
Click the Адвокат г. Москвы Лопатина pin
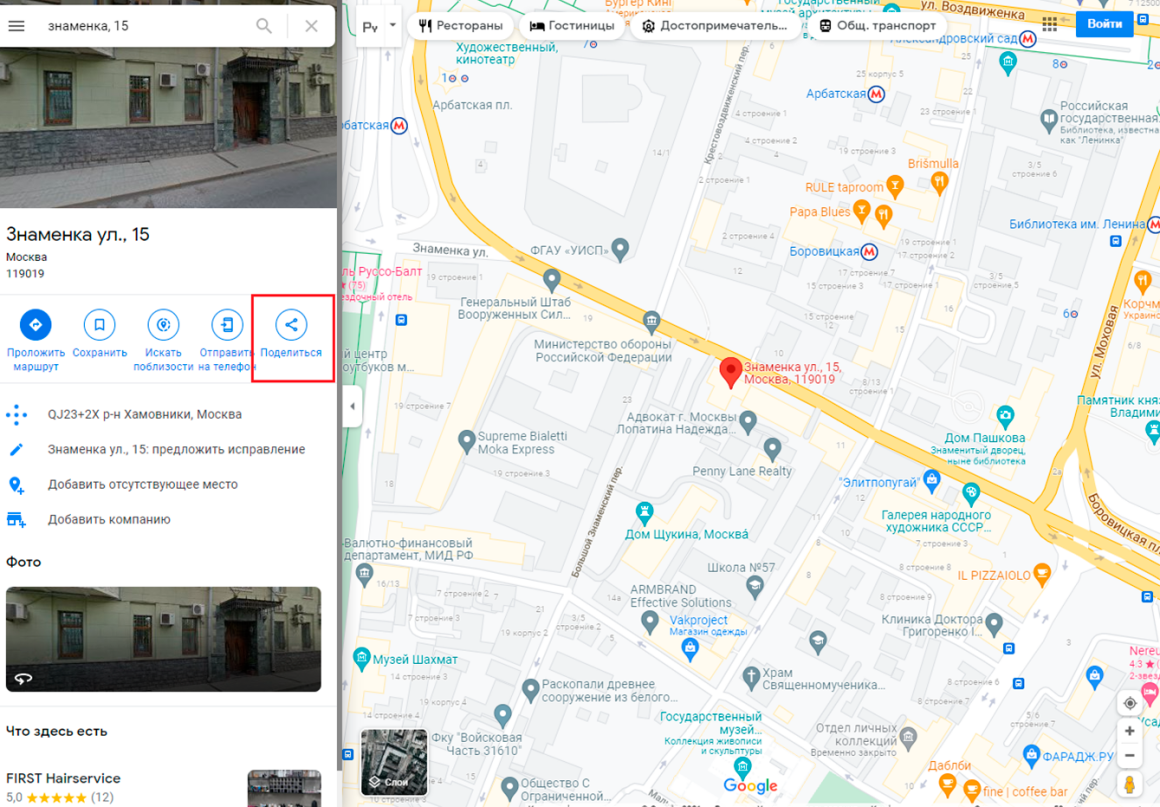749,422
